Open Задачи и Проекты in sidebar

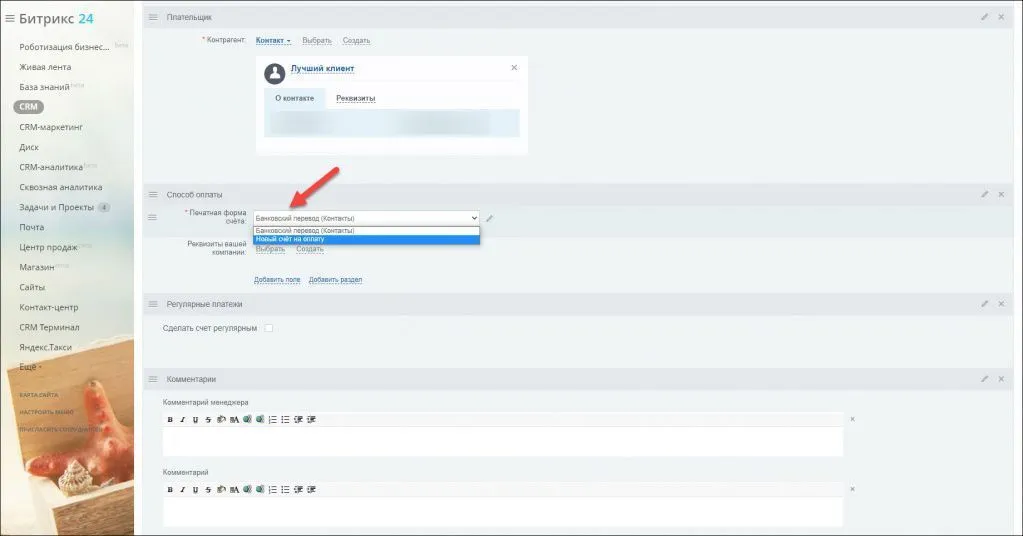(x=56, y=207)
